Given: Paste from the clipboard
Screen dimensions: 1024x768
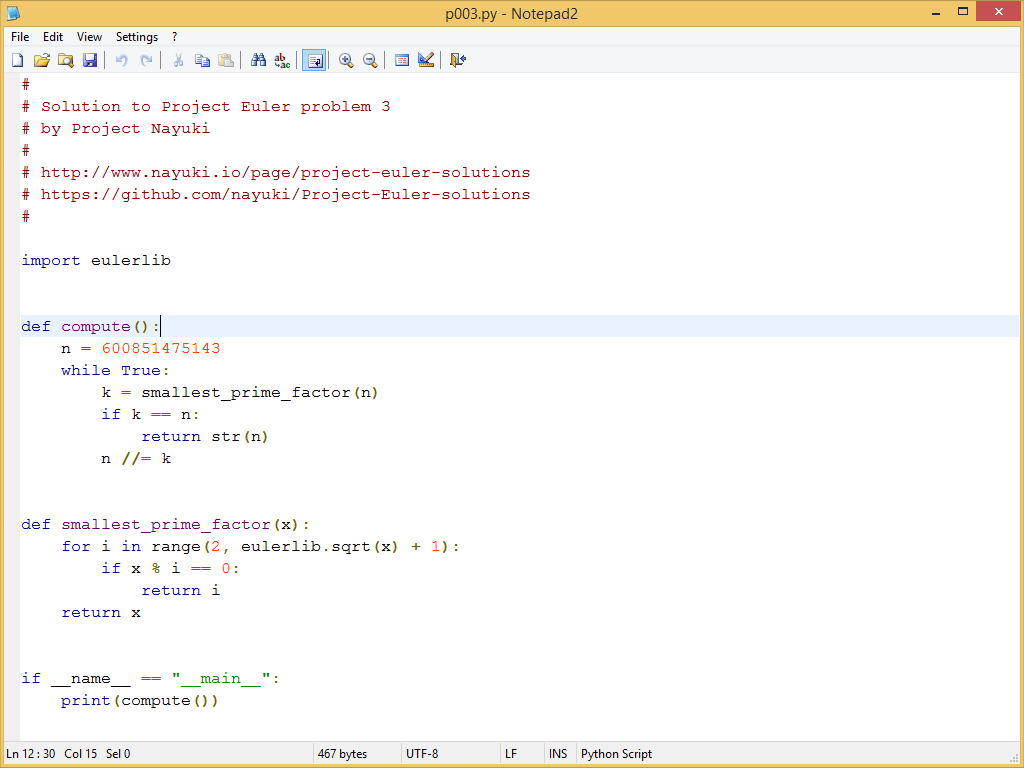Looking at the screenshot, I should [226, 60].
